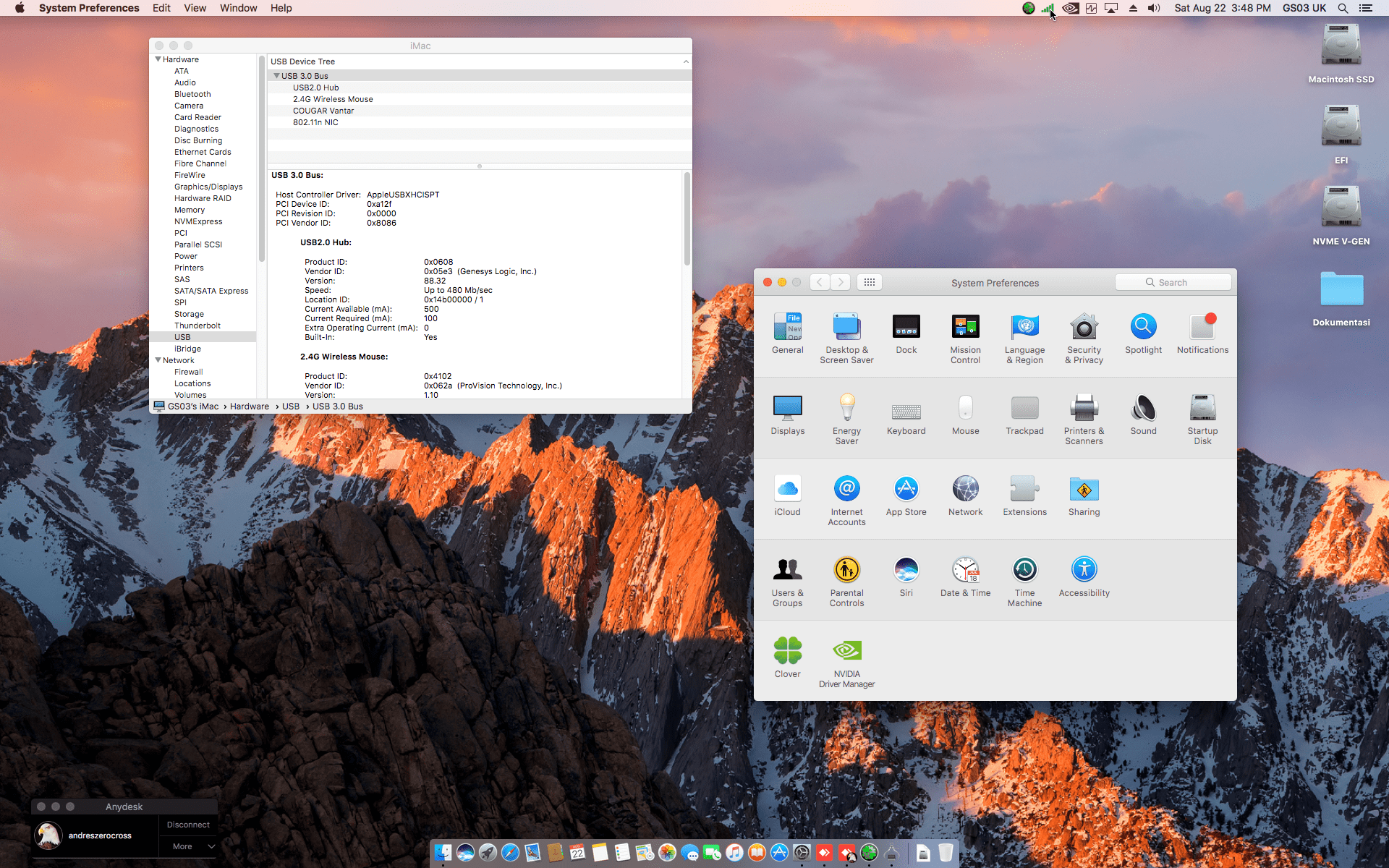Image resolution: width=1389 pixels, height=868 pixels.
Task: Open the Apple menu
Action: 20,8
